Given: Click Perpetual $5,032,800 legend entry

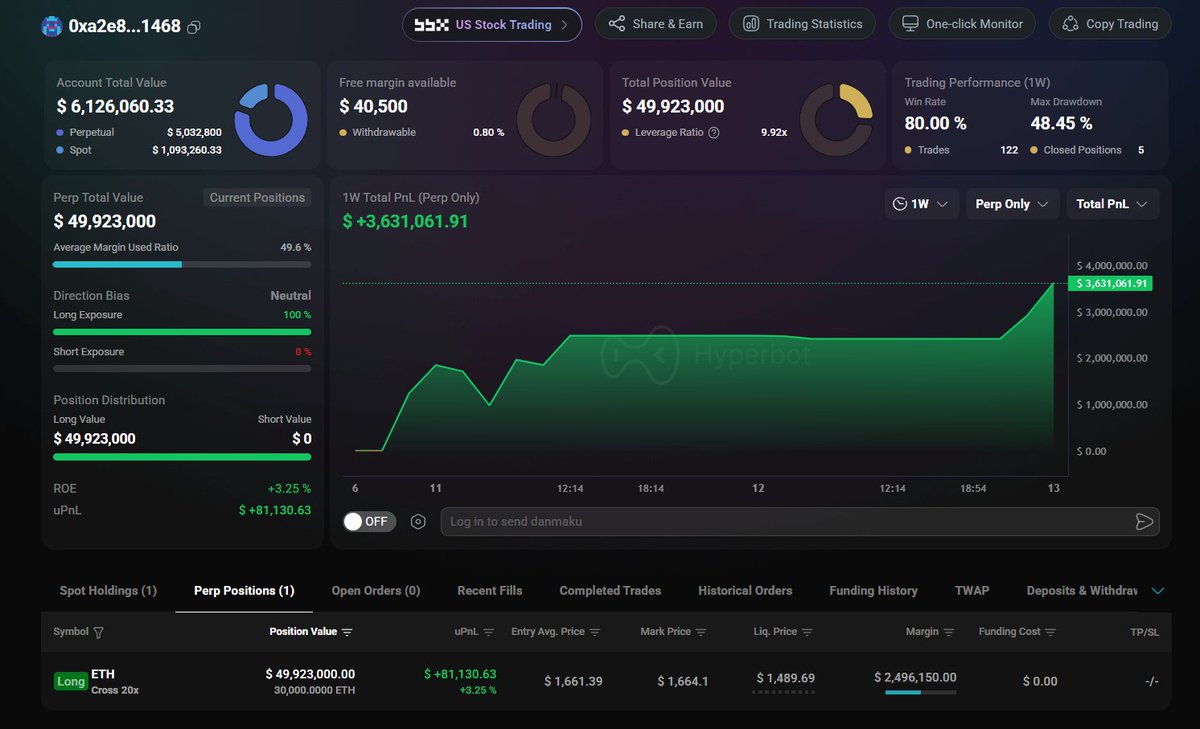Looking at the screenshot, I should pos(139,132).
